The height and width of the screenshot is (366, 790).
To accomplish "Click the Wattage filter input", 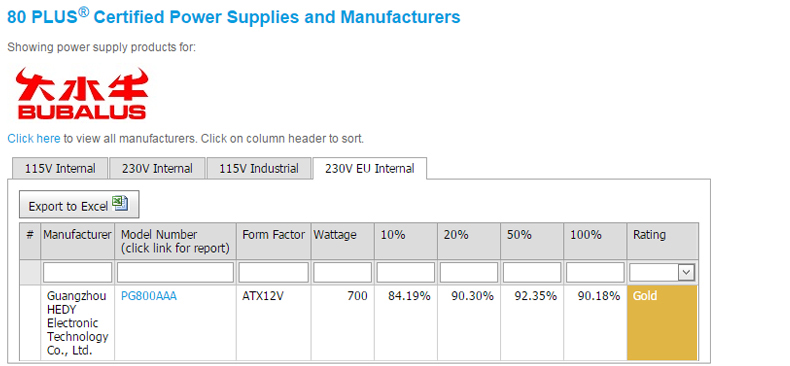I will click(x=343, y=273).
